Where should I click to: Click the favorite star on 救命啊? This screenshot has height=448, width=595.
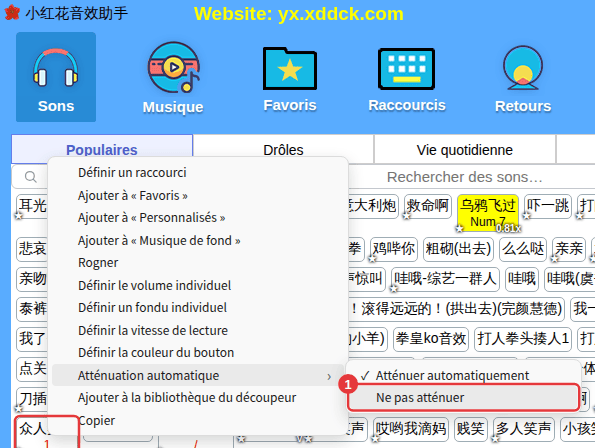click(x=406, y=216)
